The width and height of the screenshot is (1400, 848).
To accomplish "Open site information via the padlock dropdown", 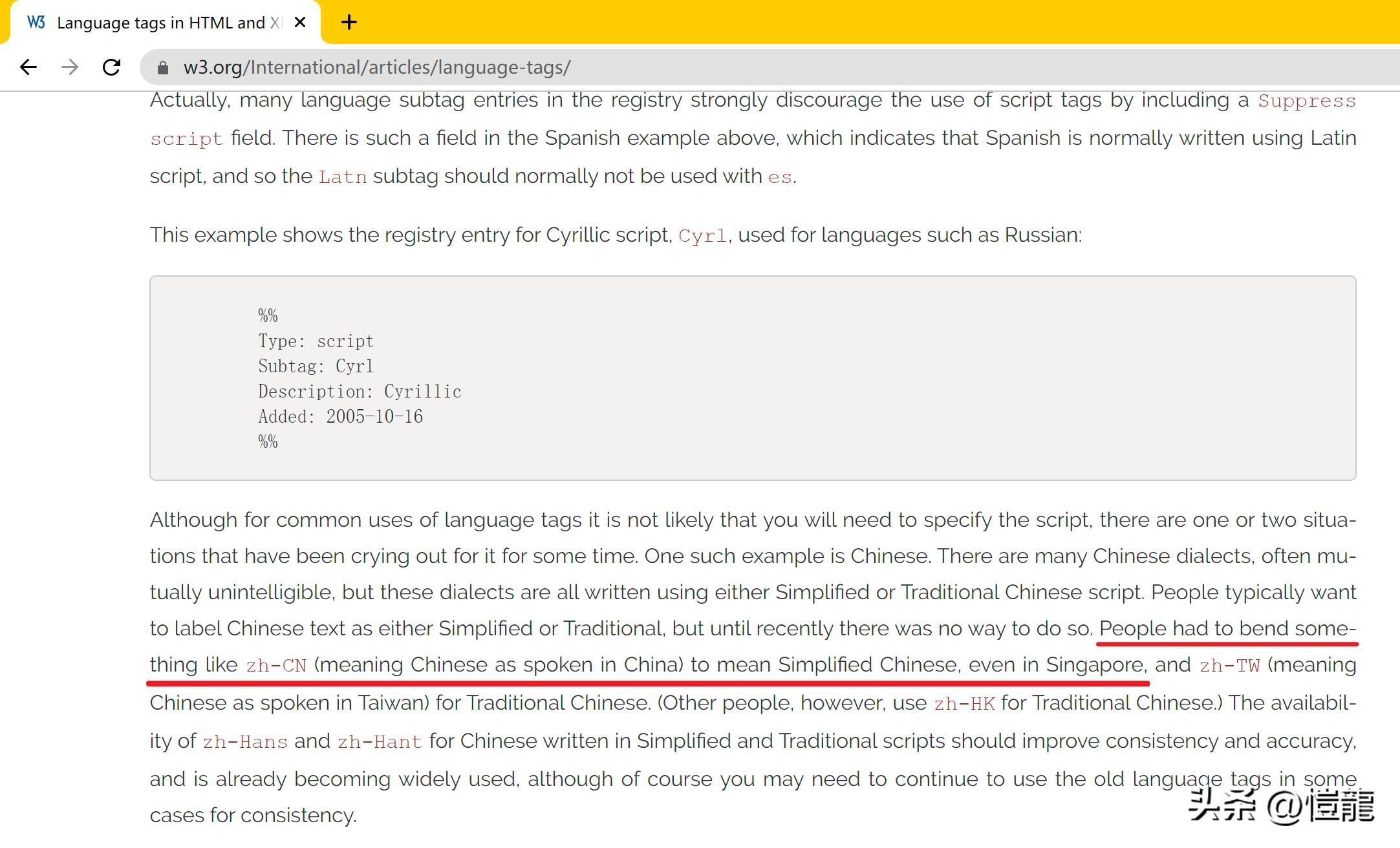I will [162, 67].
